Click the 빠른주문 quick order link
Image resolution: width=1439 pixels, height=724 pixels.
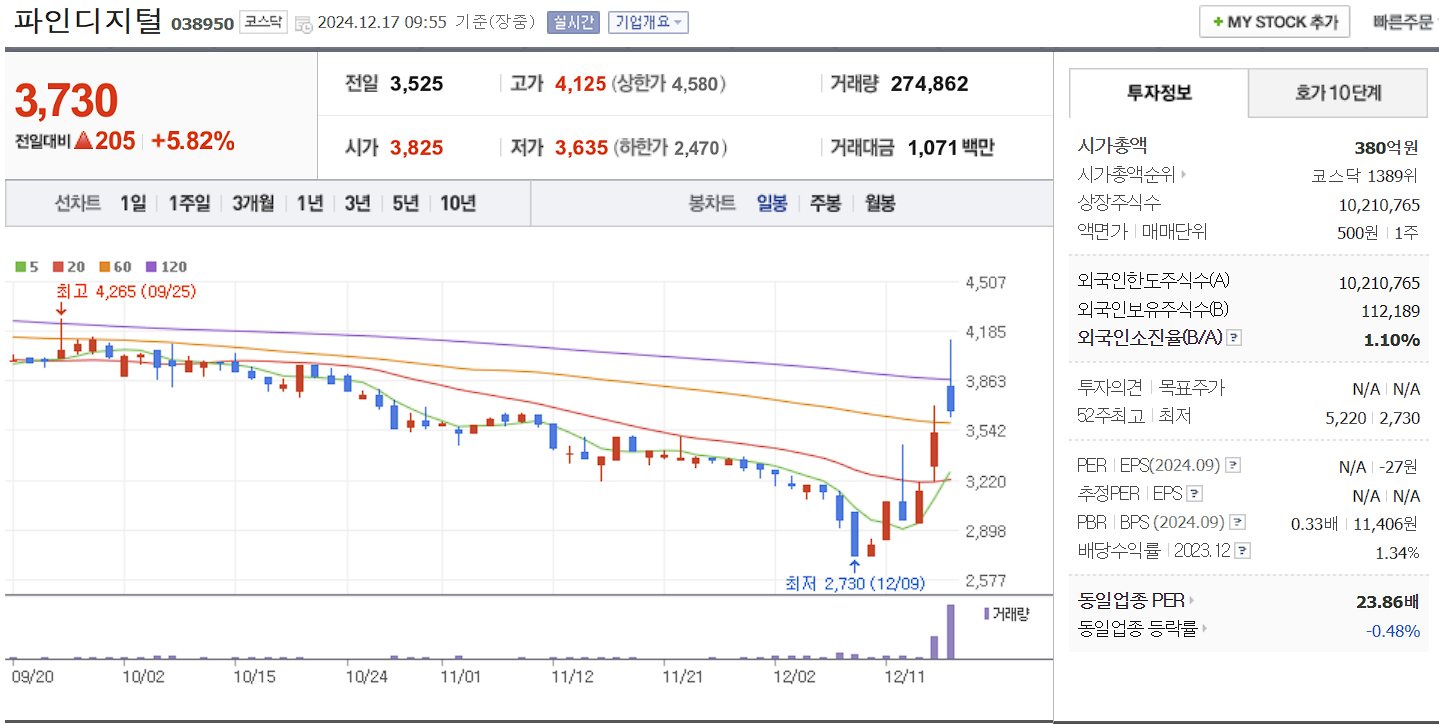pyautogui.click(x=1405, y=21)
